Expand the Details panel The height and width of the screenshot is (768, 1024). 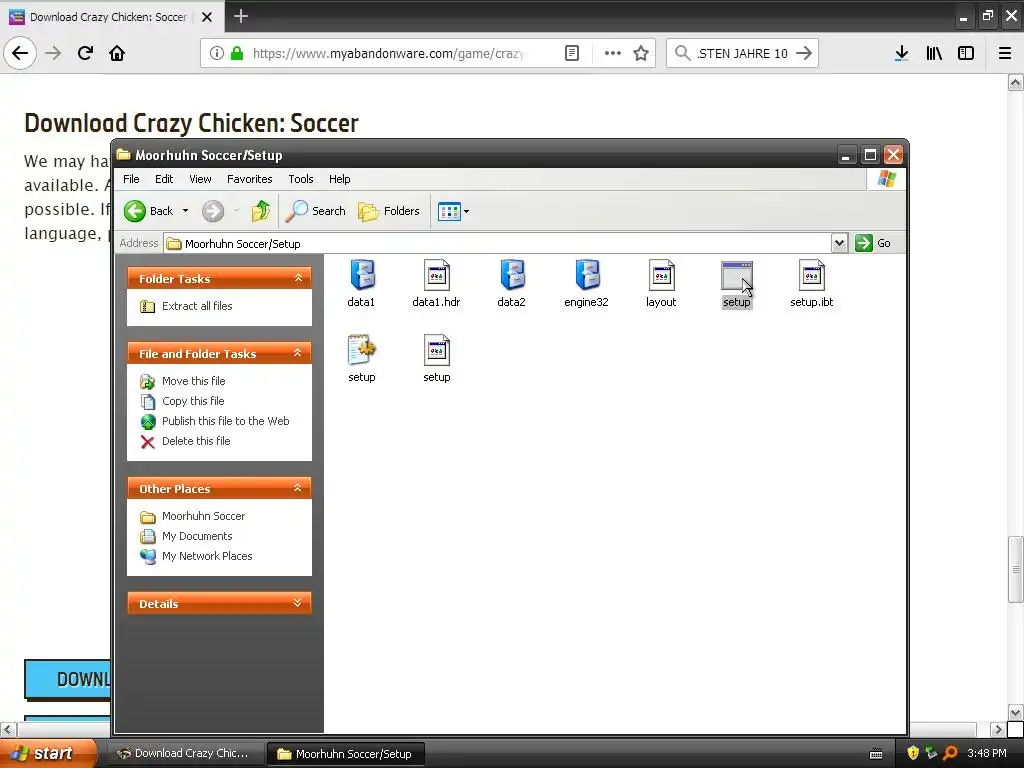298,603
